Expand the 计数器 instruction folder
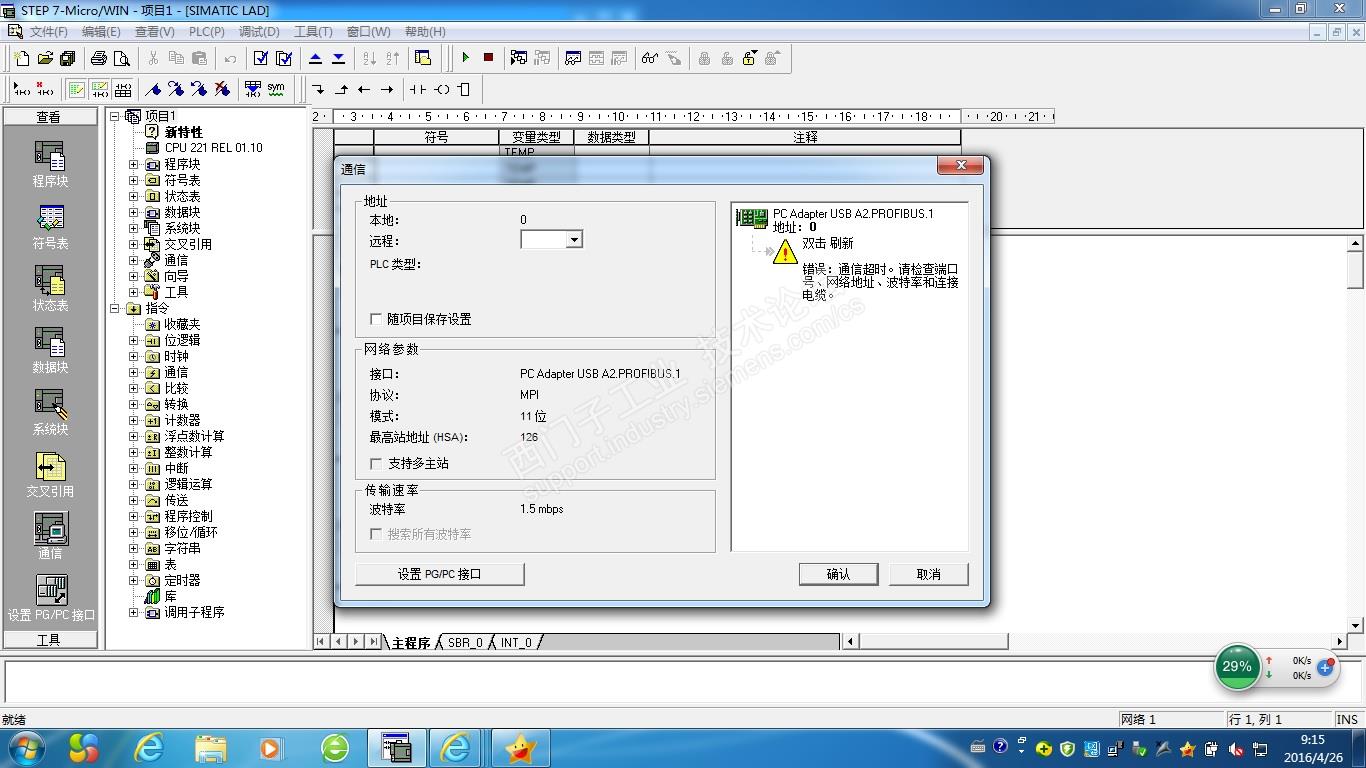The image size is (1366, 768). (x=133, y=420)
